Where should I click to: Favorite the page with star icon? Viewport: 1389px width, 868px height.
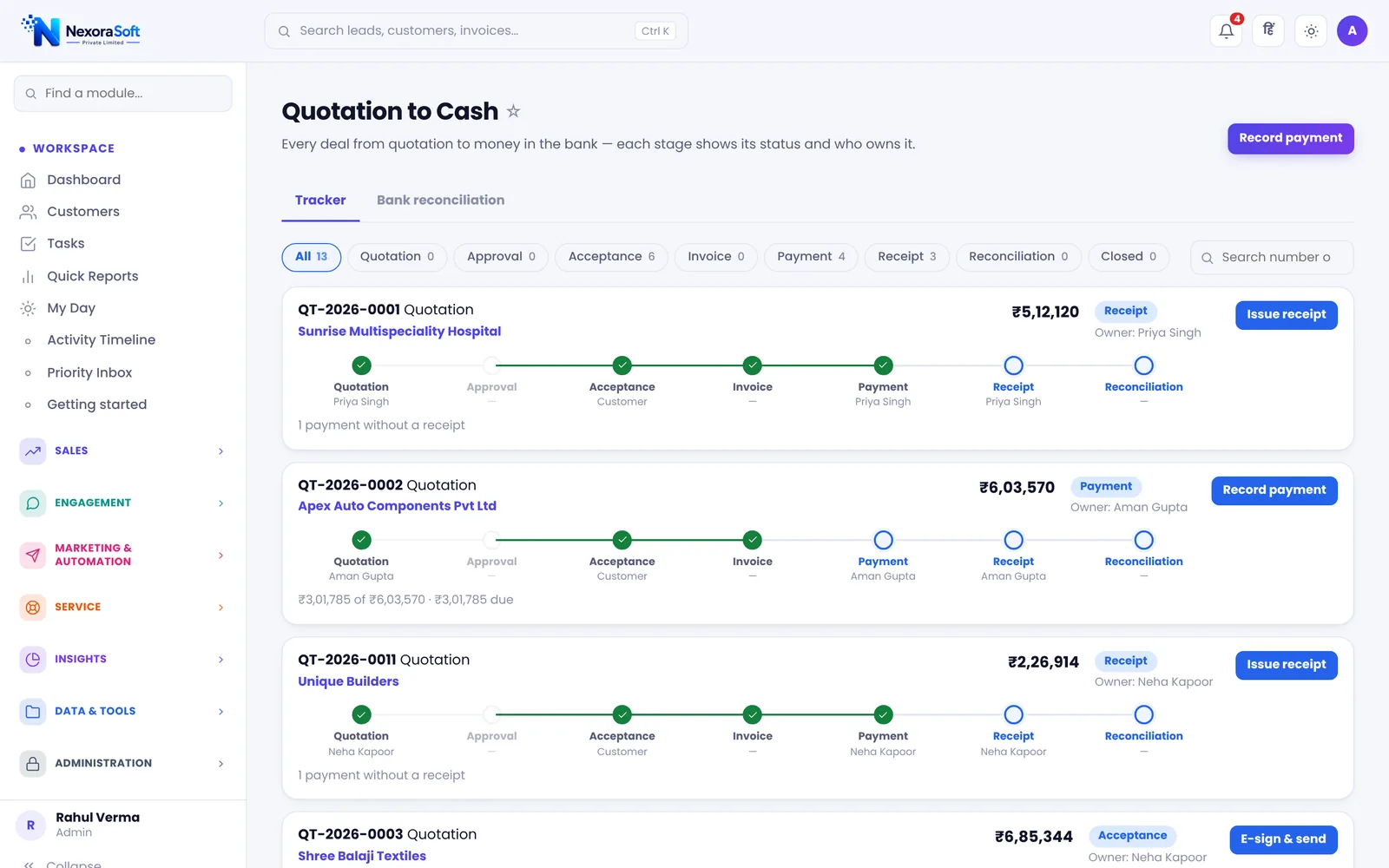(513, 111)
